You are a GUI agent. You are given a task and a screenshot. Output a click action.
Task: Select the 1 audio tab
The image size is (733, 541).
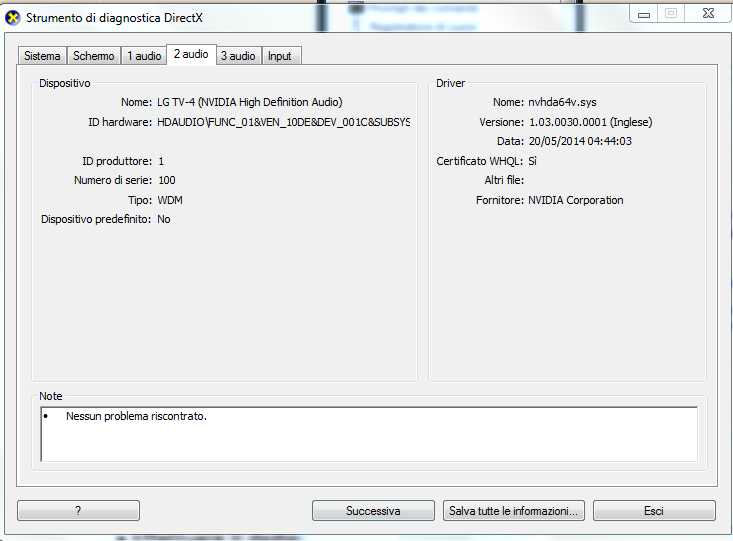click(x=144, y=56)
